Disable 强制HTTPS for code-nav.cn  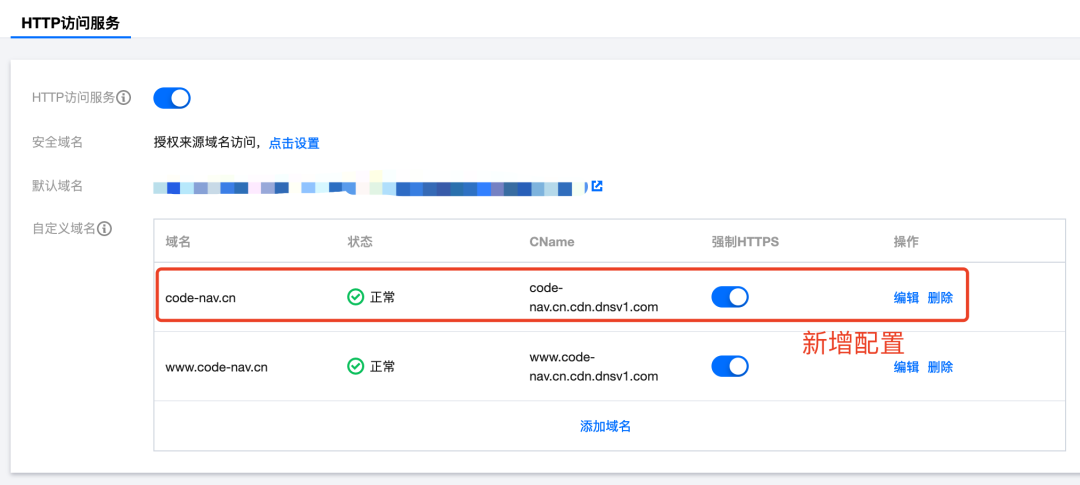point(730,297)
